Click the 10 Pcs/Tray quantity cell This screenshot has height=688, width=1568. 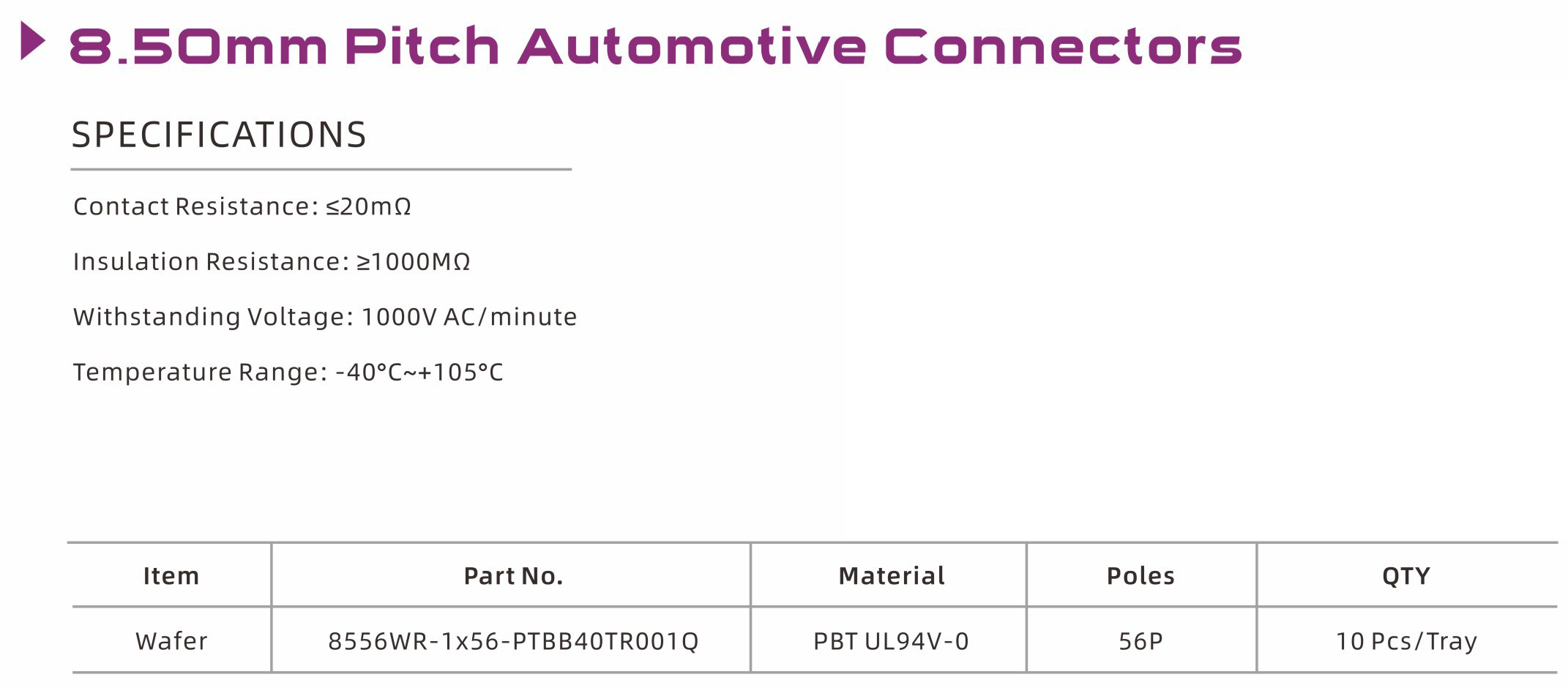pos(1405,641)
